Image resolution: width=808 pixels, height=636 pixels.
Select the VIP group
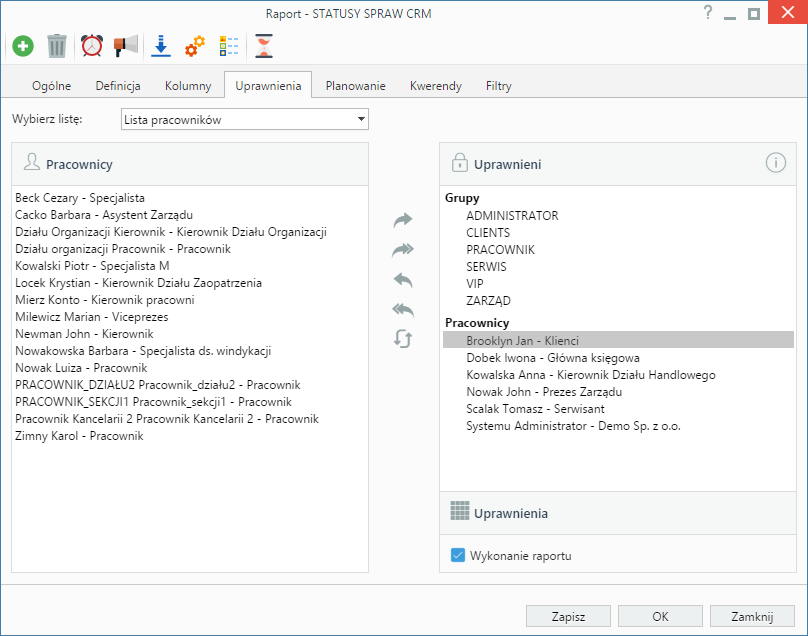pyautogui.click(x=475, y=283)
